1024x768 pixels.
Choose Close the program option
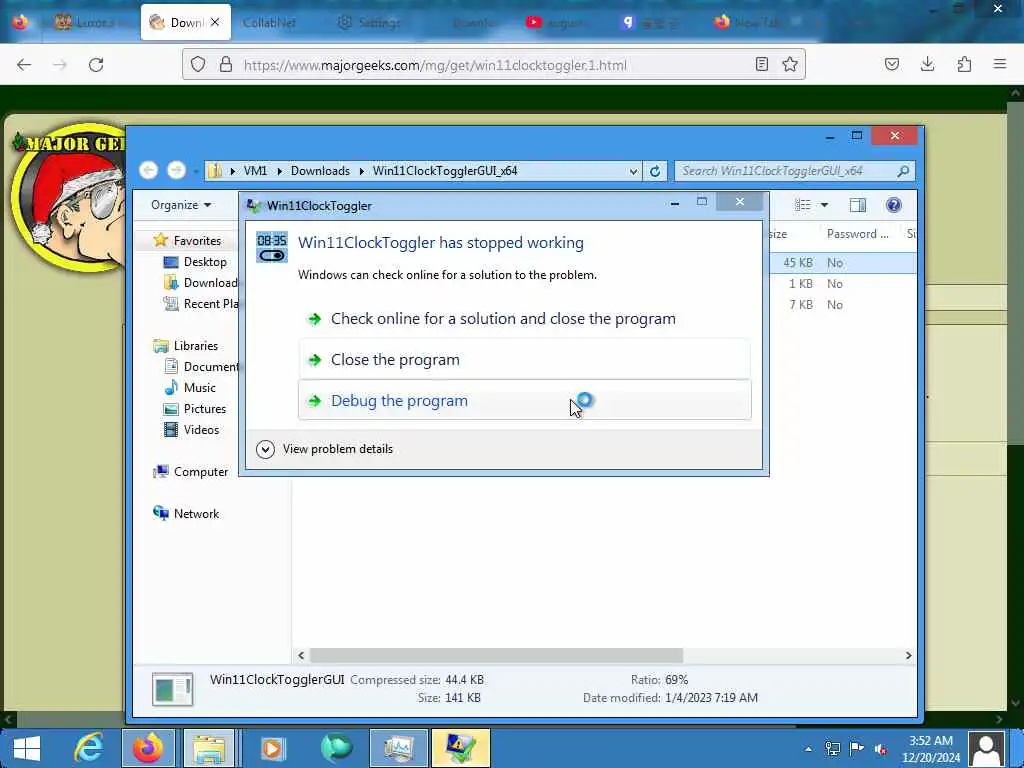(x=524, y=359)
